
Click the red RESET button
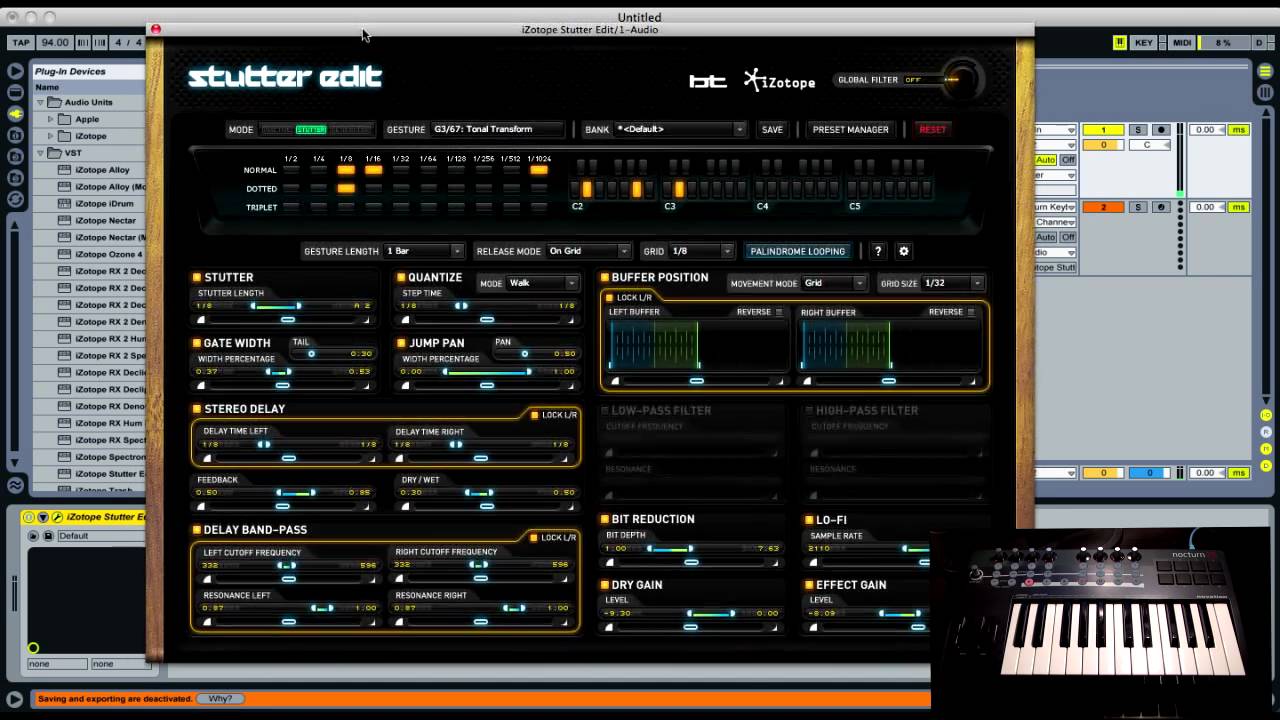[x=932, y=129]
